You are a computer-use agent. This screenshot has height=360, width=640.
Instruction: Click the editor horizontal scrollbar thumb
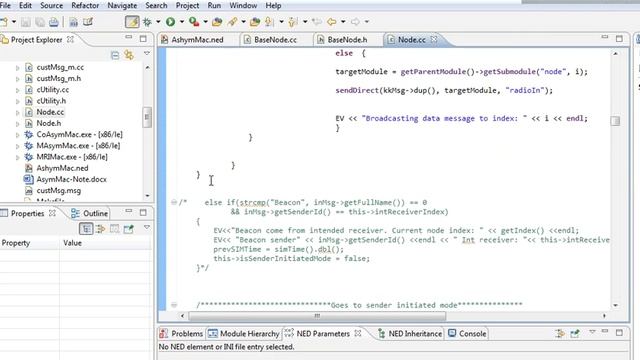coord(317,316)
